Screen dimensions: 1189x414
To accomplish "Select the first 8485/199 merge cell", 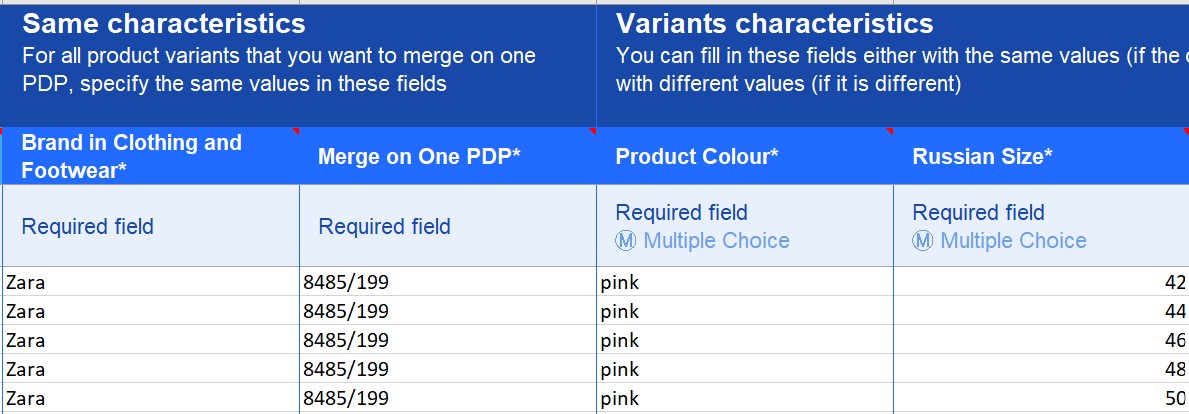I will pos(448,282).
